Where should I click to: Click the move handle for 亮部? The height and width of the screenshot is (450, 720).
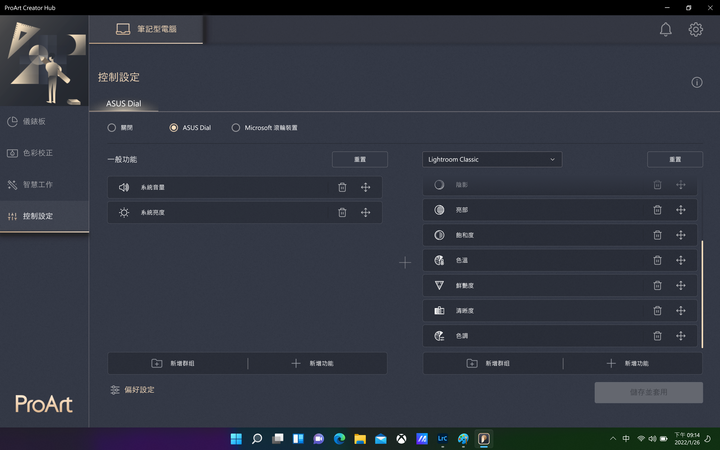(681, 210)
